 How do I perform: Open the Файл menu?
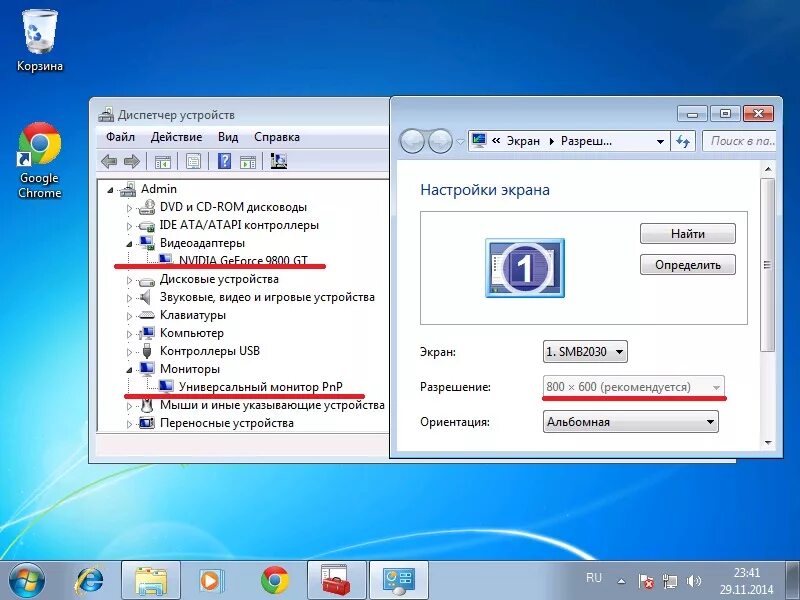point(120,137)
